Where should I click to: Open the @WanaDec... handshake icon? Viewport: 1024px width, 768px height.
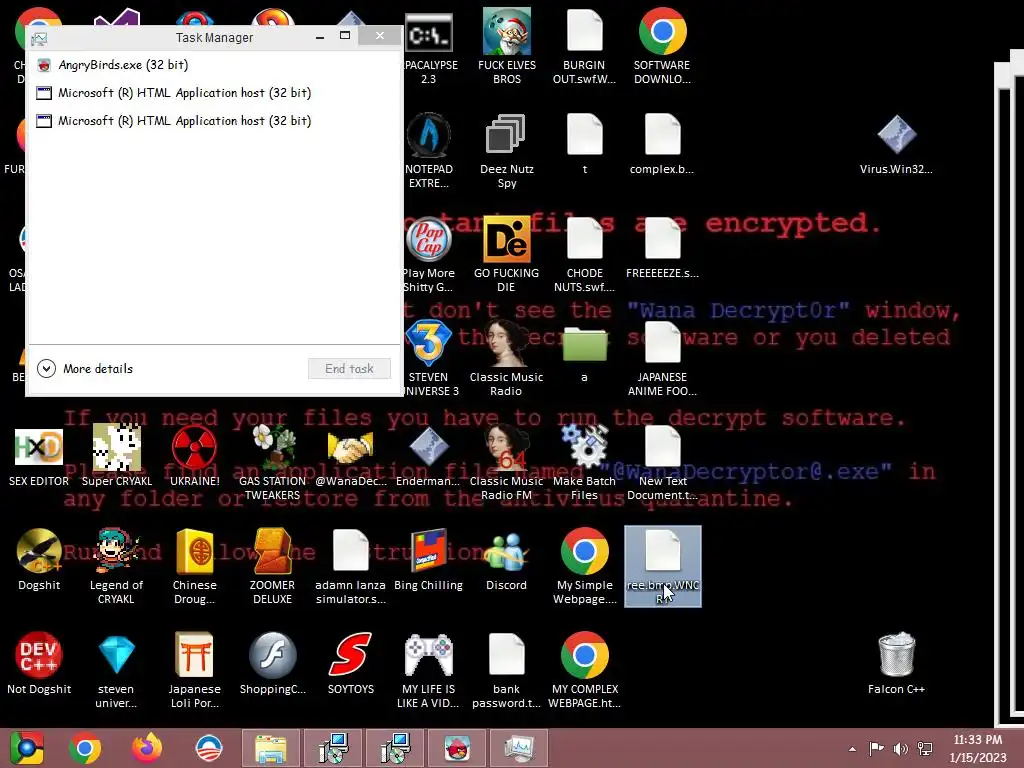pos(351,457)
